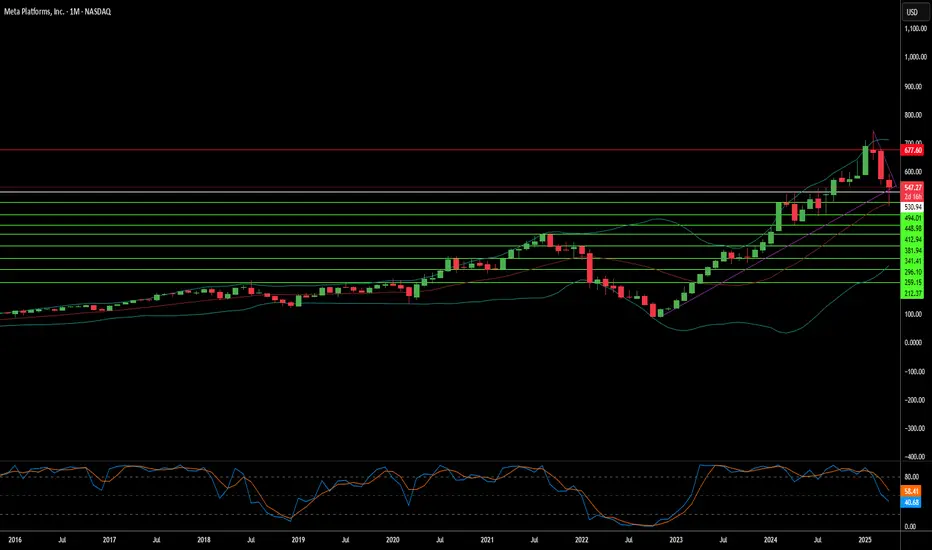The width and height of the screenshot is (932, 550).
Task: Select the green 381.94 level label
Action: (x=912, y=250)
